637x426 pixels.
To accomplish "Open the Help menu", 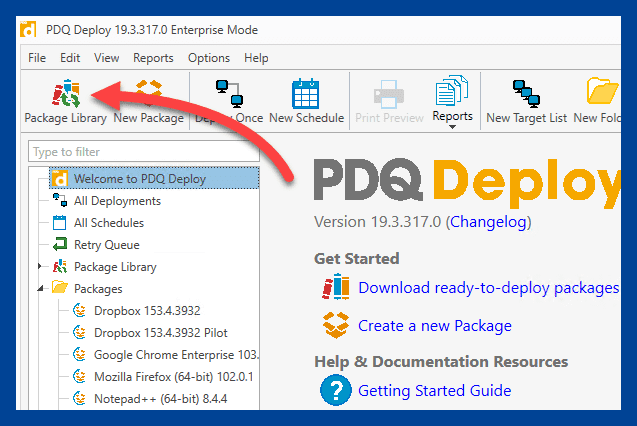I will click(x=256, y=58).
